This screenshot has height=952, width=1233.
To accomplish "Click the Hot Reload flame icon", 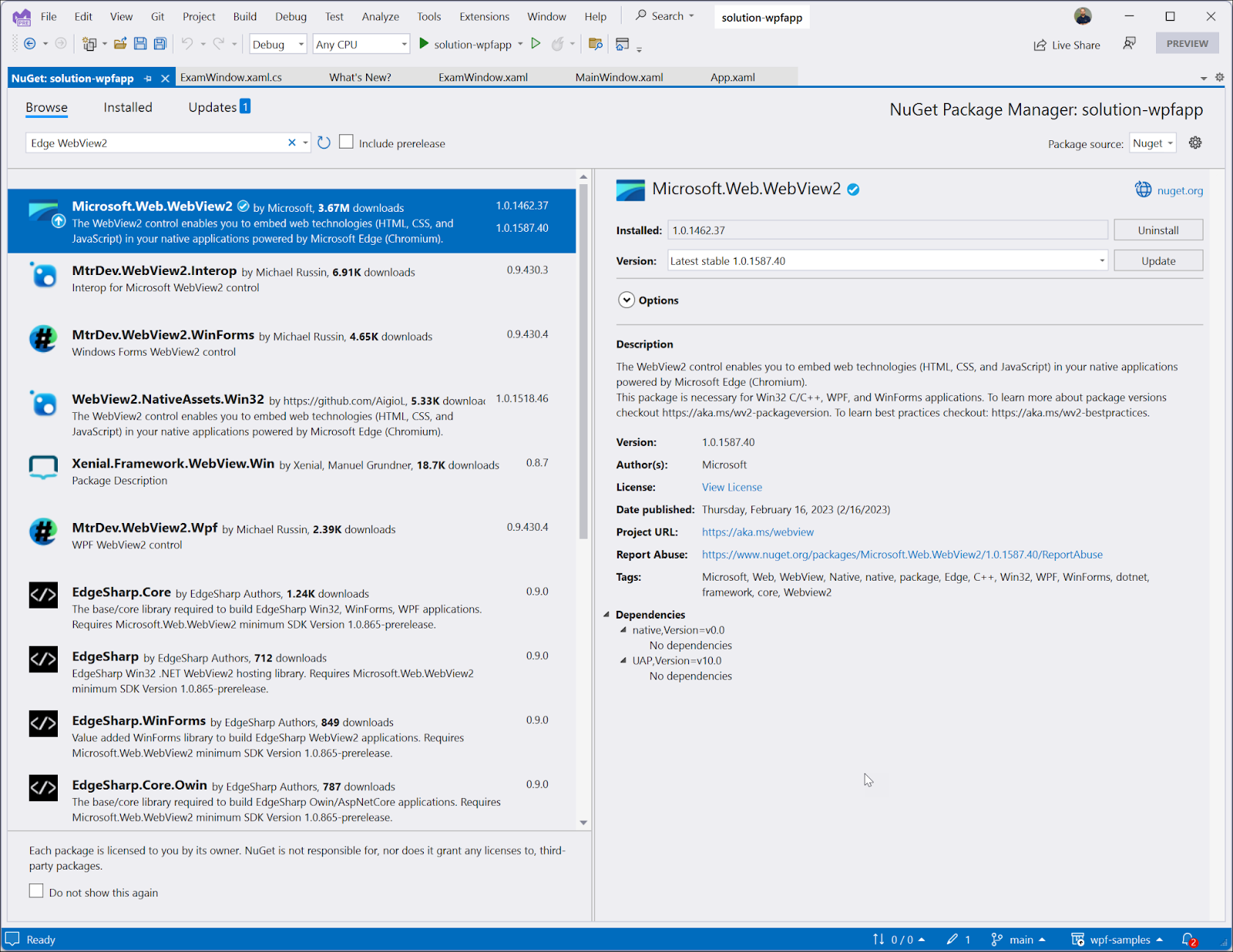I will pyautogui.click(x=557, y=44).
